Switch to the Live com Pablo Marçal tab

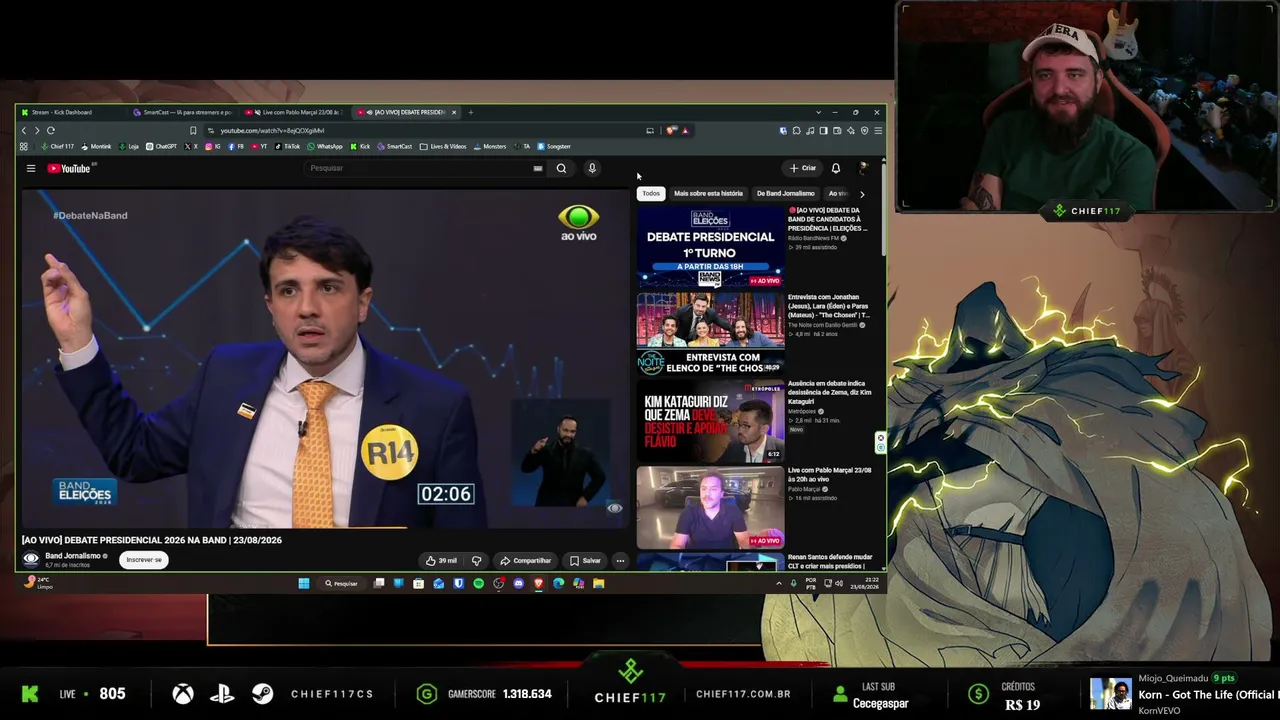click(x=296, y=112)
